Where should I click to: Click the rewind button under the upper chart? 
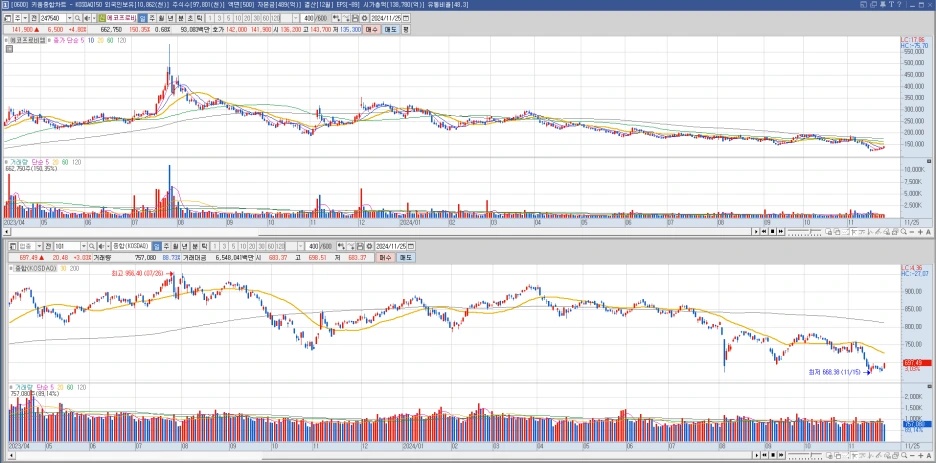(x=764, y=232)
